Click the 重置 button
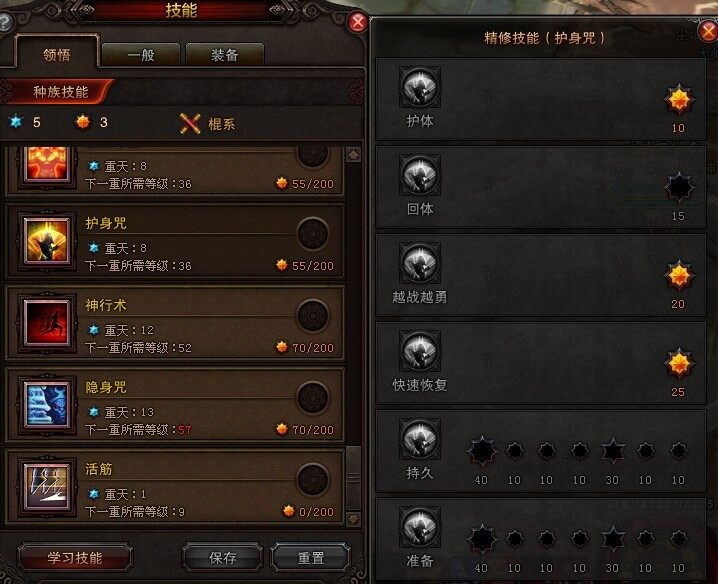This screenshot has height=584, width=718. click(311, 557)
